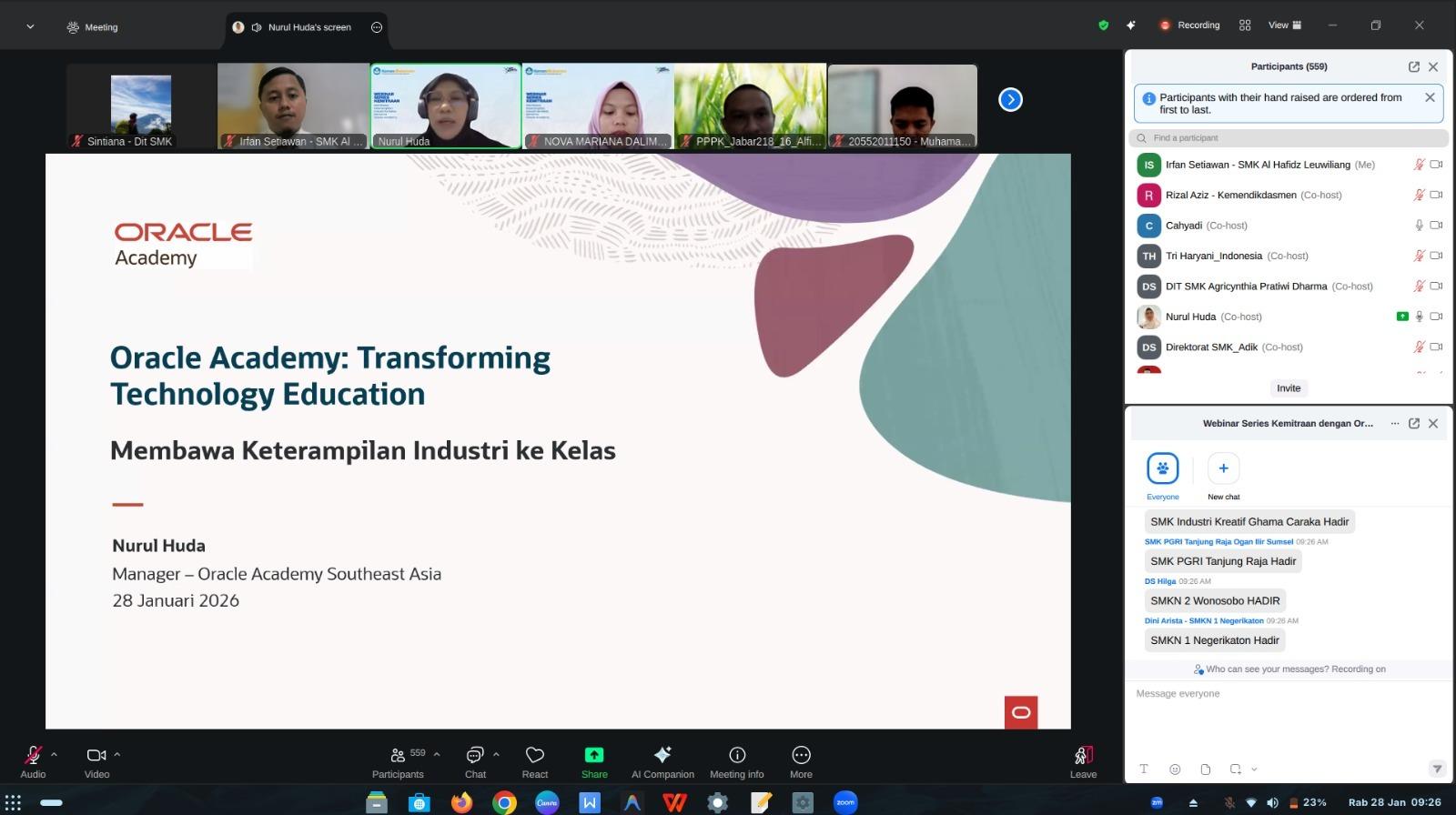Select Irfan Setiawan video thumbnail
This screenshot has height=815, width=1456.
pyautogui.click(x=293, y=106)
